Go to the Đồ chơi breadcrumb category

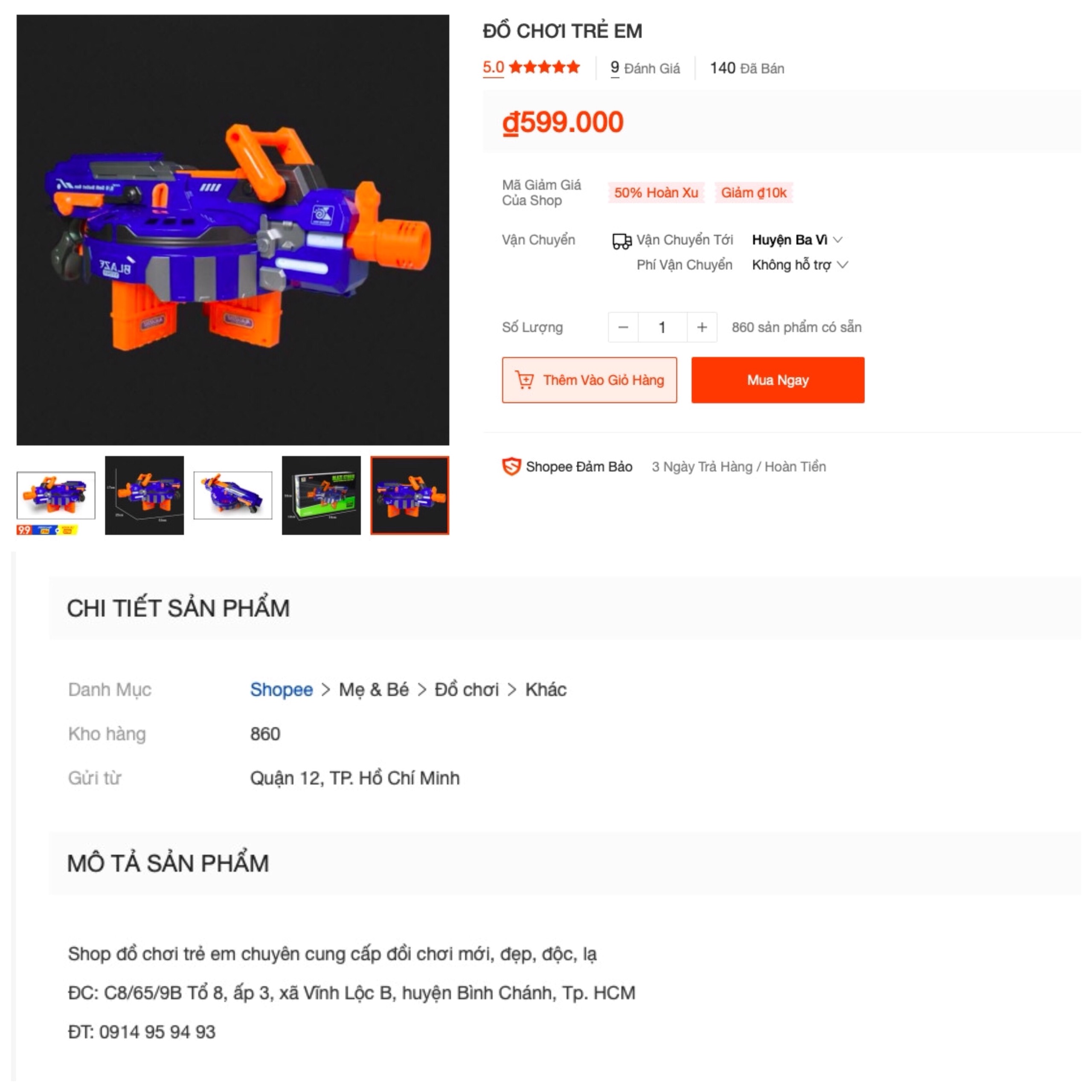(466, 690)
